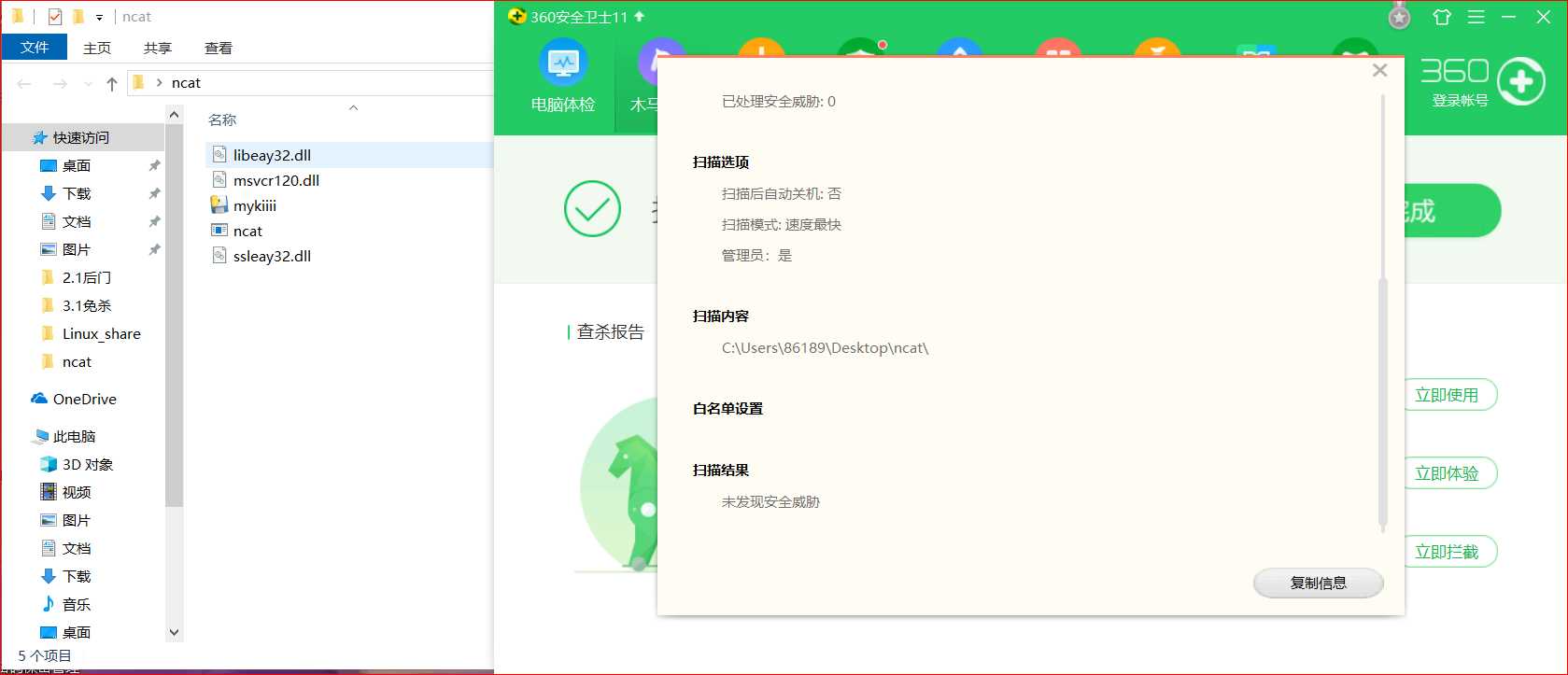Image resolution: width=1568 pixels, height=675 pixels.
Task: Click Explorer's Up one level arrow
Action: pyautogui.click(x=112, y=83)
